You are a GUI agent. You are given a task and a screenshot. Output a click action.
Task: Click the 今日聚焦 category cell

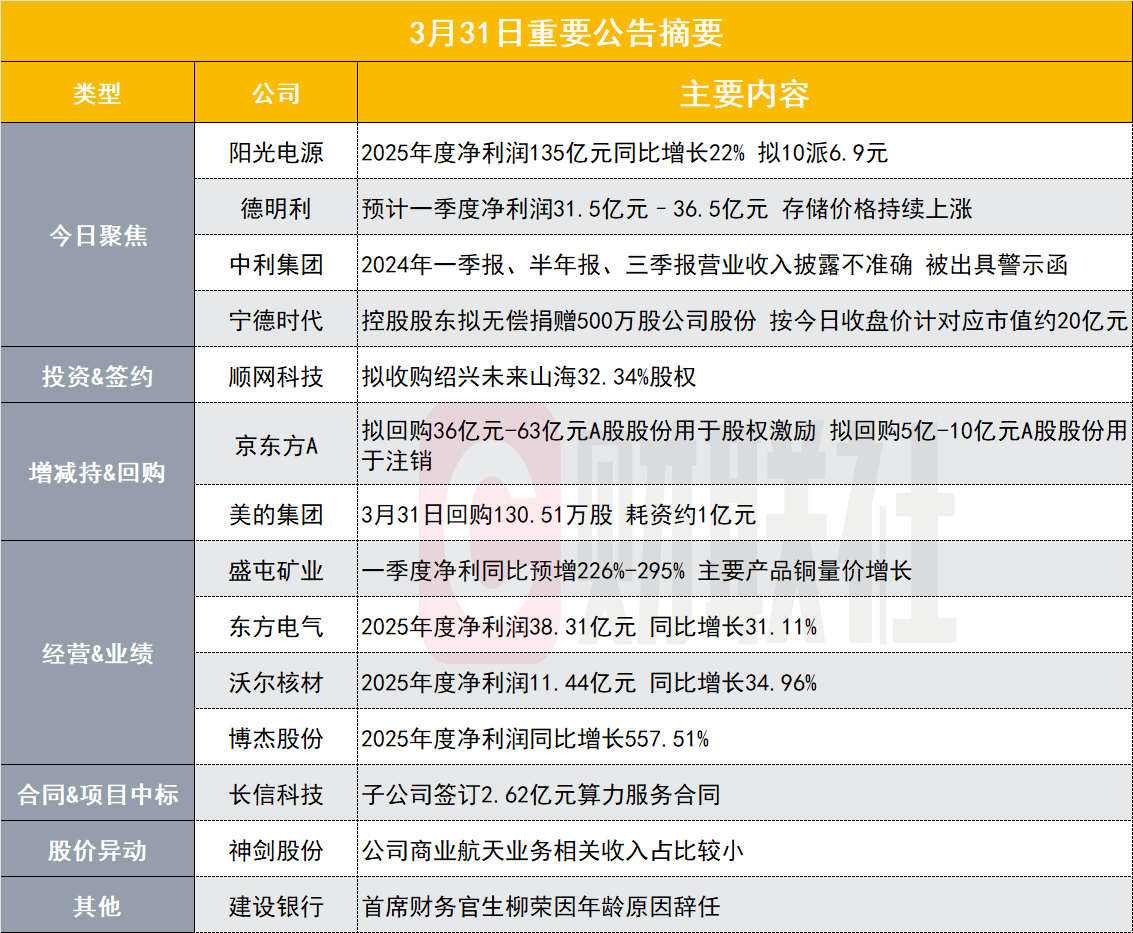pos(97,236)
